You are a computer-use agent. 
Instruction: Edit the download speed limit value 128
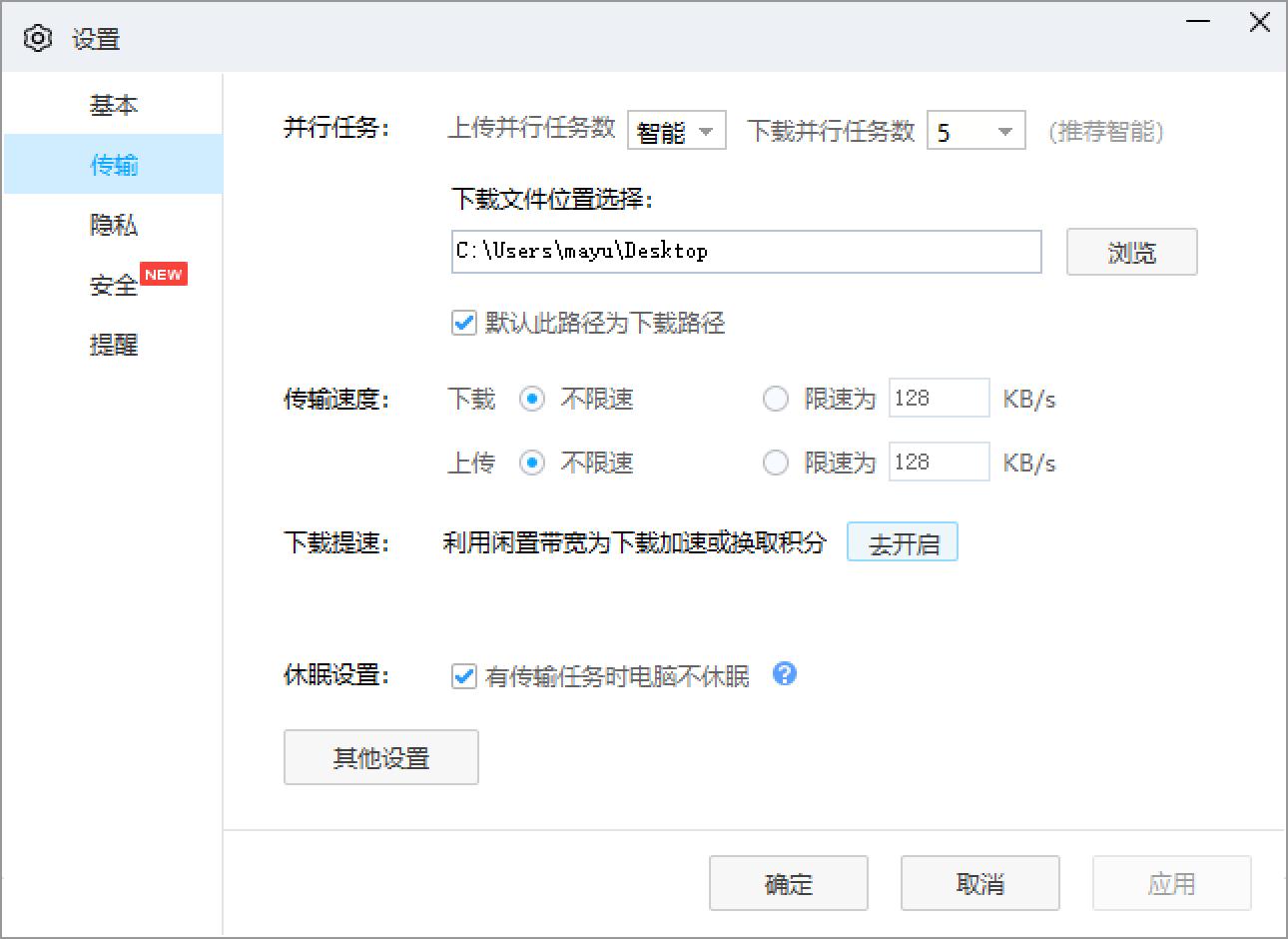point(939,398)
